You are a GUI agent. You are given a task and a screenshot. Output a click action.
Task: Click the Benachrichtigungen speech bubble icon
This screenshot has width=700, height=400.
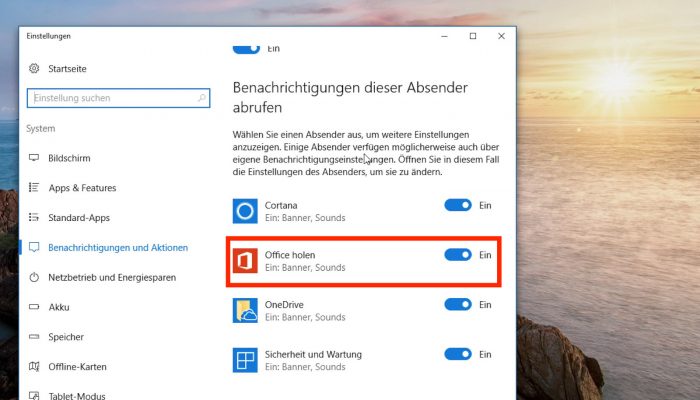tap(34, 247)
